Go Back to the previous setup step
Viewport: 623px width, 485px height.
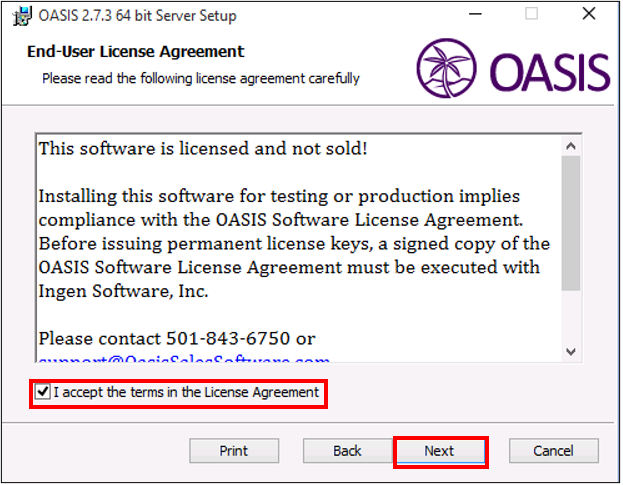tap(347, 451)
